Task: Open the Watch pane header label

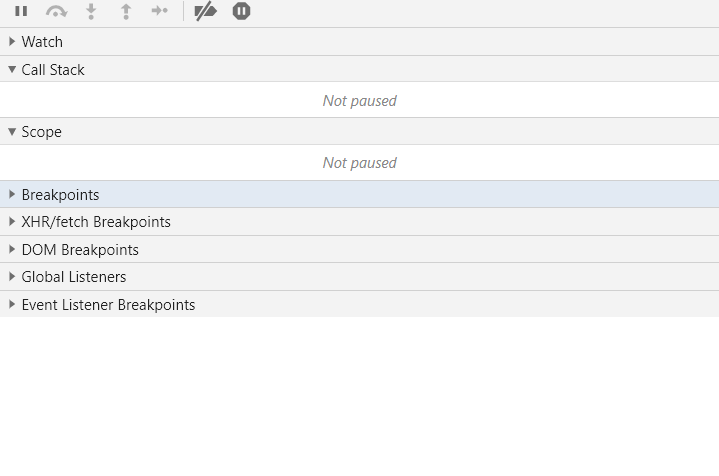Action: coord(42,42)
